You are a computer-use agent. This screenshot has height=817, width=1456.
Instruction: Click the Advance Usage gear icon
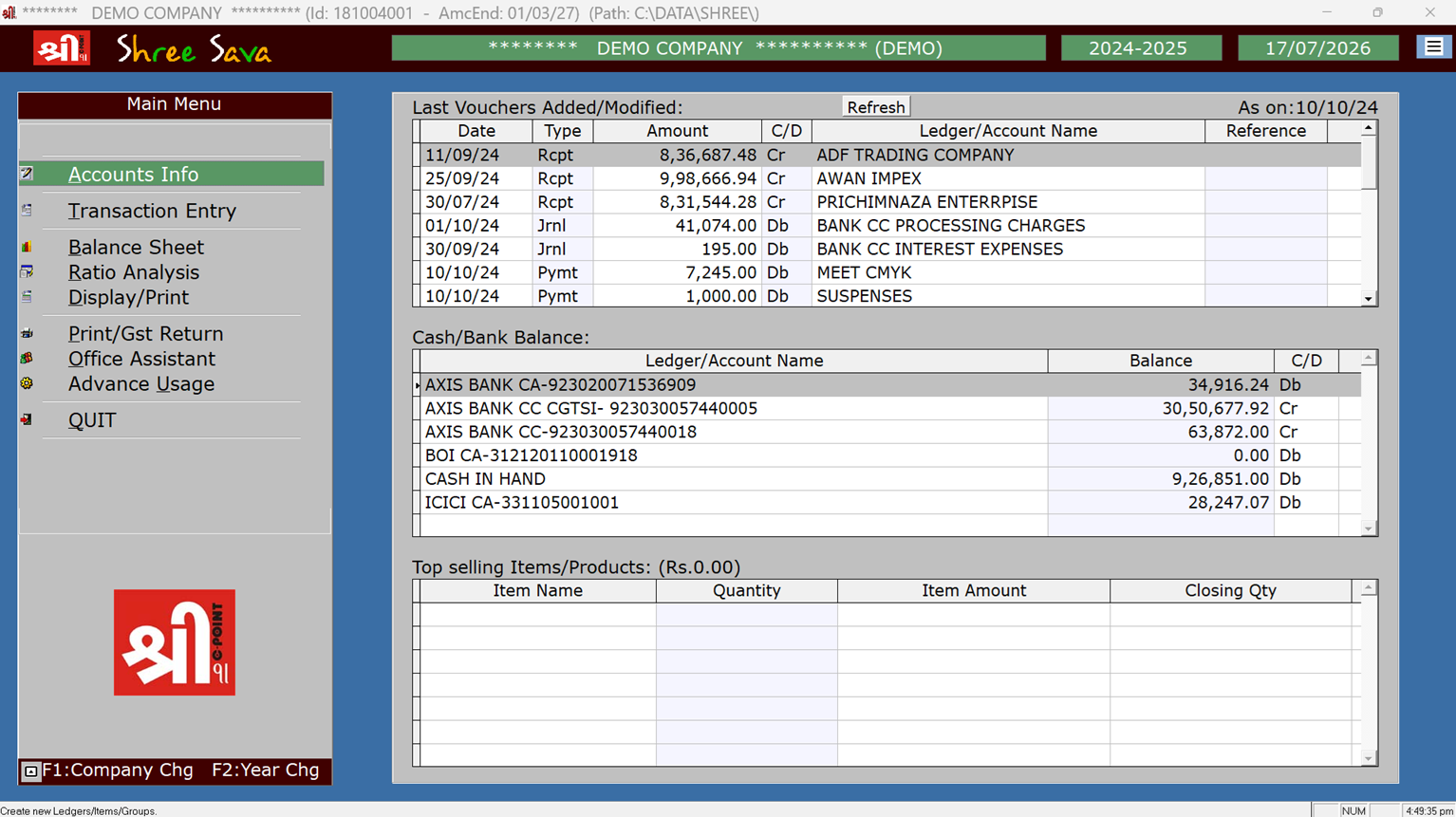[x=27, y=383]
